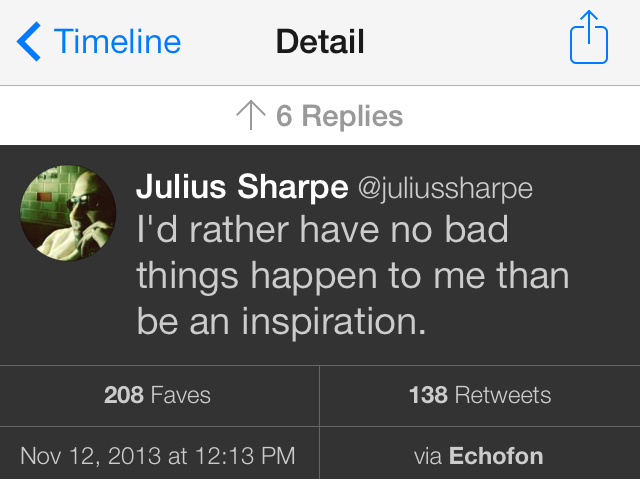Click the Detail title in navigation bar
This screenshot has width=640, height=479.
320,42
